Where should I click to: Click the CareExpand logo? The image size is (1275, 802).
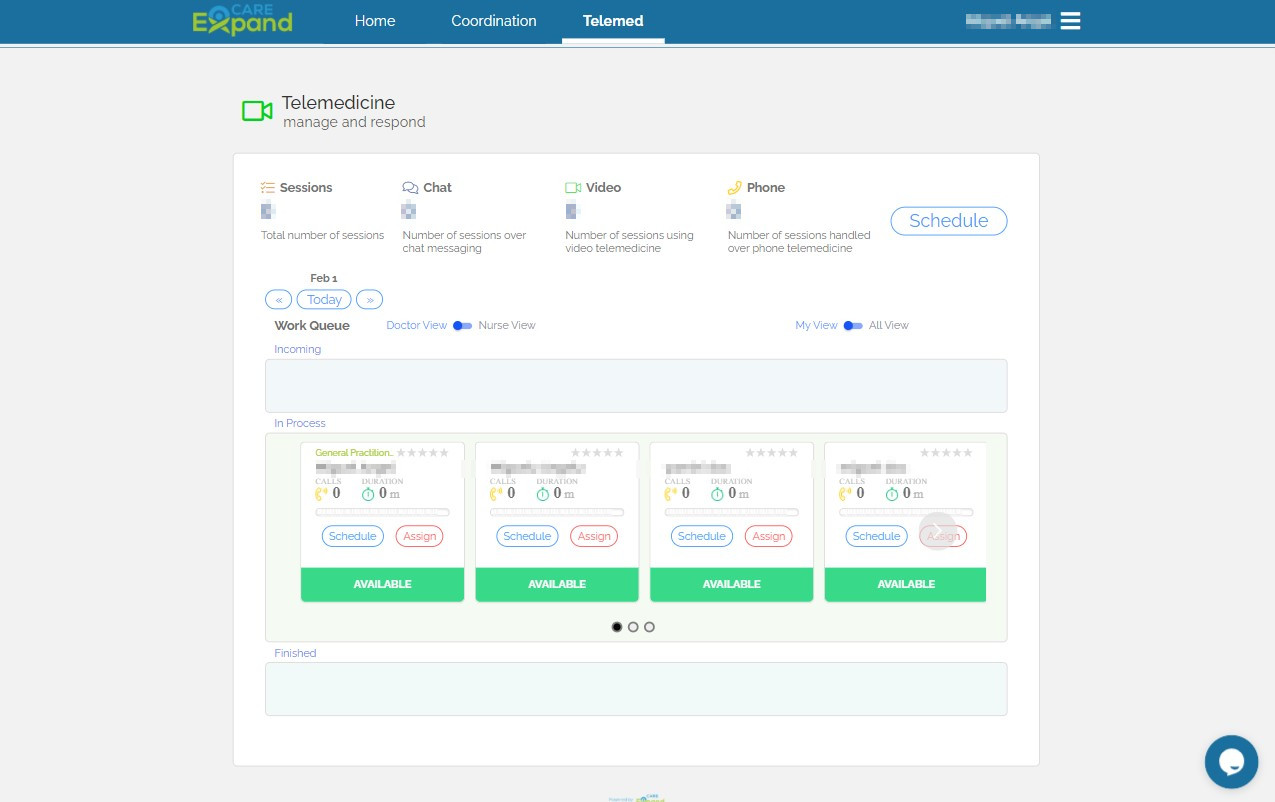[242, 20]
